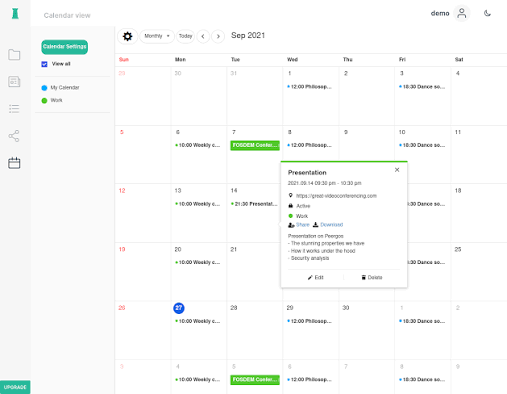Open 18:30 Dance event on Sept 10

tap(423, 145)
